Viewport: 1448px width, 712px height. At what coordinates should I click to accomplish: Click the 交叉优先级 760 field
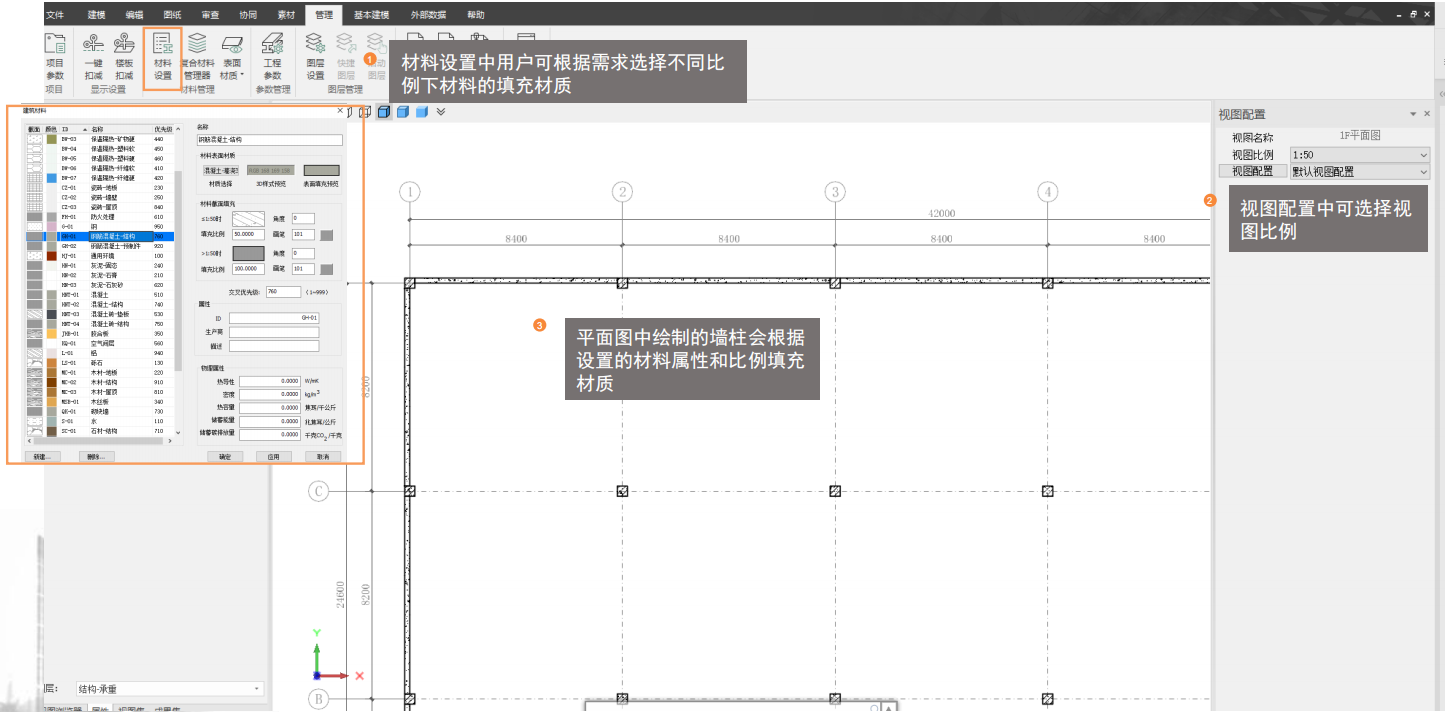283,291
